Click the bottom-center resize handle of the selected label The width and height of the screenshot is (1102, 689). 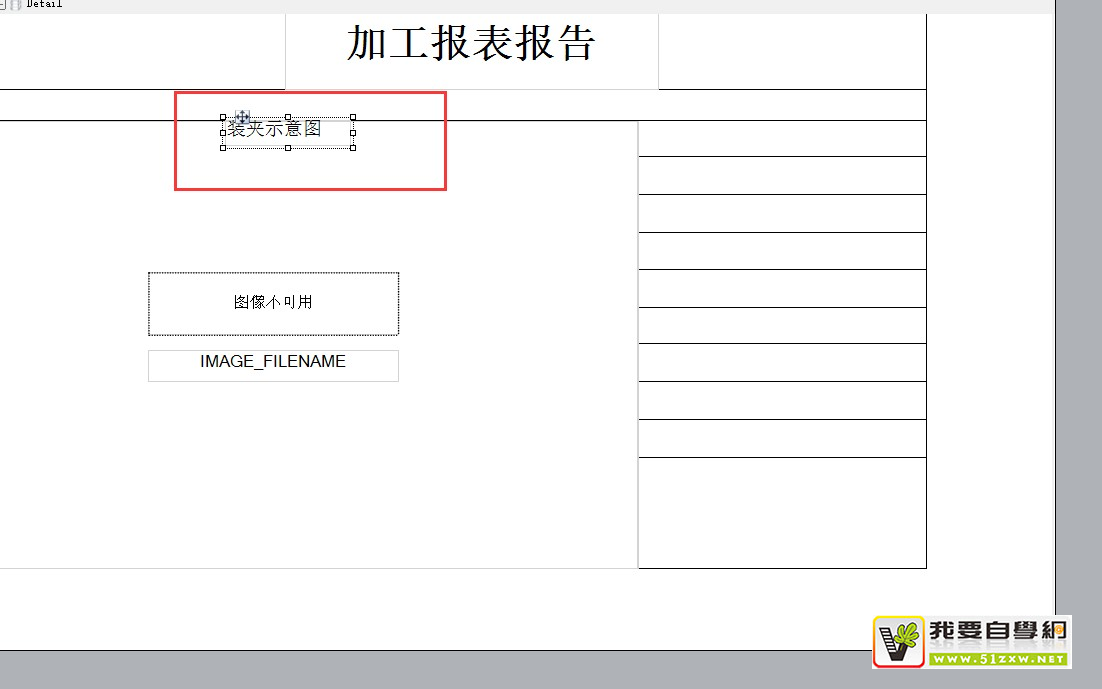coord(288,148)
